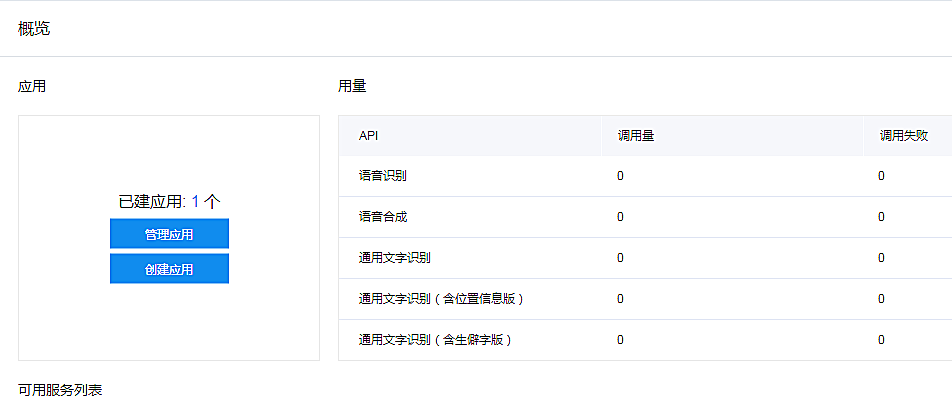This screenshot has height=399, width=952.
Task: Select 通用文字识别（含生僻字版）row label
Action: [x=435, y=339]
